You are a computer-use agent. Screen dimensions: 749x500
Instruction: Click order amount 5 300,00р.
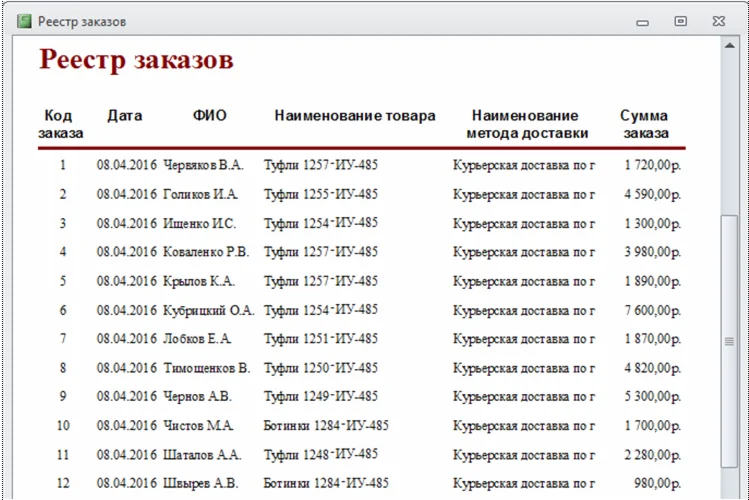tap(653, 396)
